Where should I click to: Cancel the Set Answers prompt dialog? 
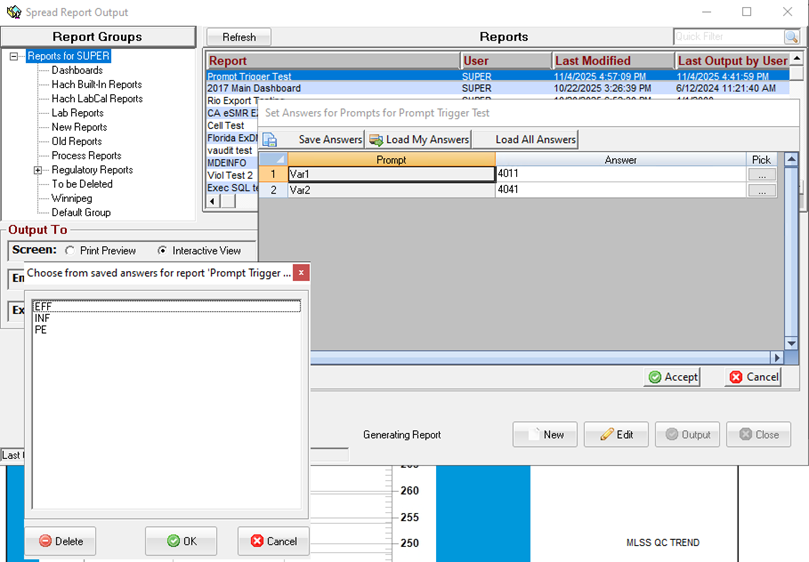(753, 377)
